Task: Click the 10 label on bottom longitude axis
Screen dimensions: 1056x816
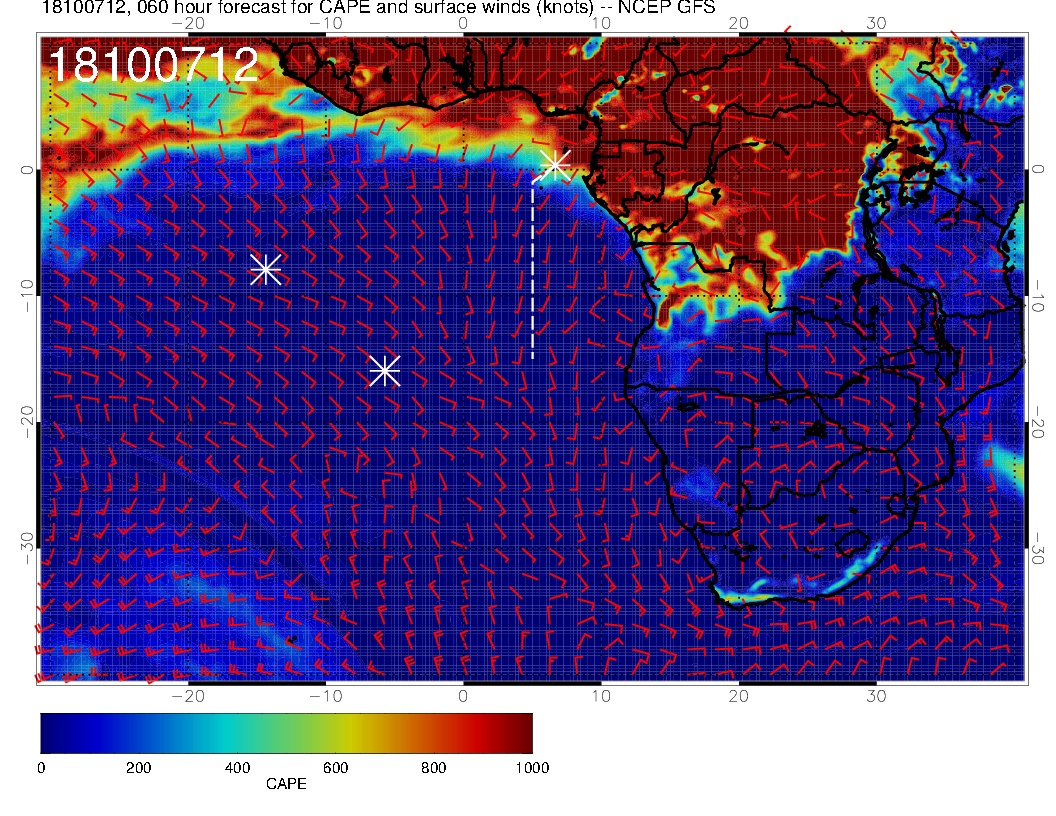Action: 601,694
